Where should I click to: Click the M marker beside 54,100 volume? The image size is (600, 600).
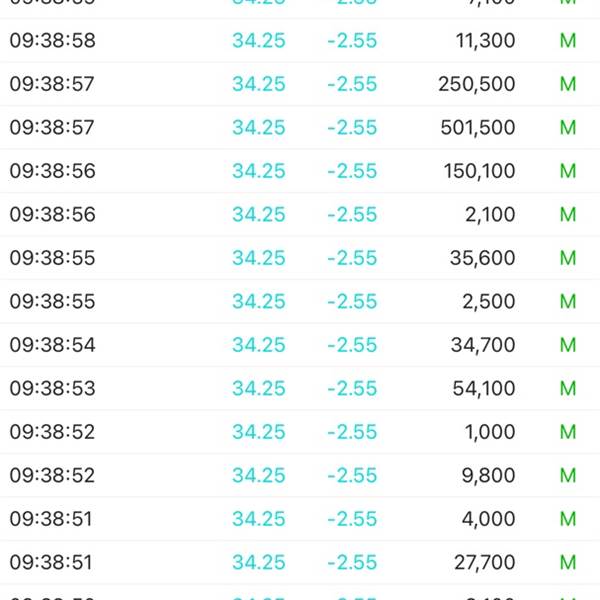568,388
